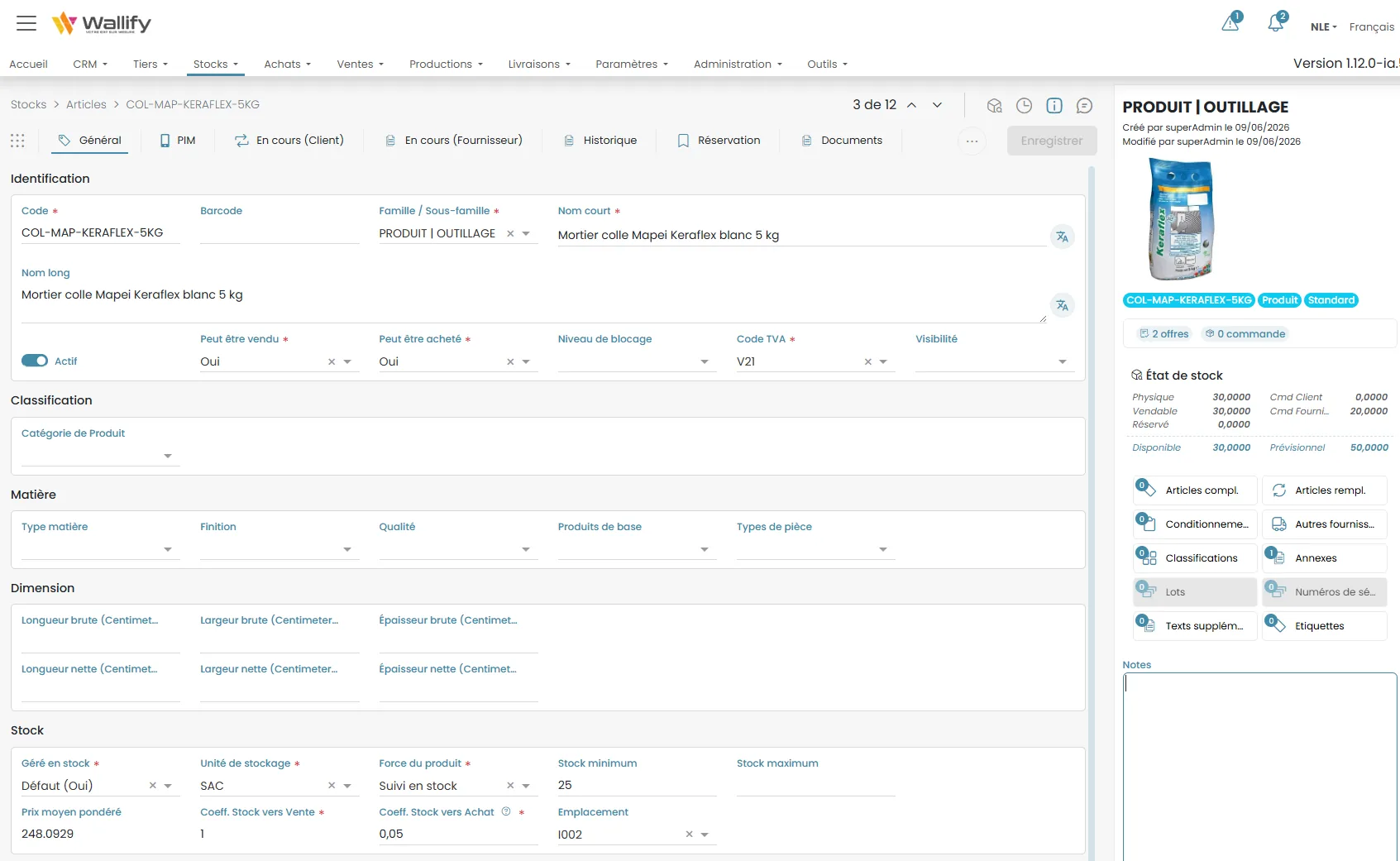The width and height of the screenshot is (1400, 861).
Task: Open the comments chat icon
Action: tap(1084, 105)
